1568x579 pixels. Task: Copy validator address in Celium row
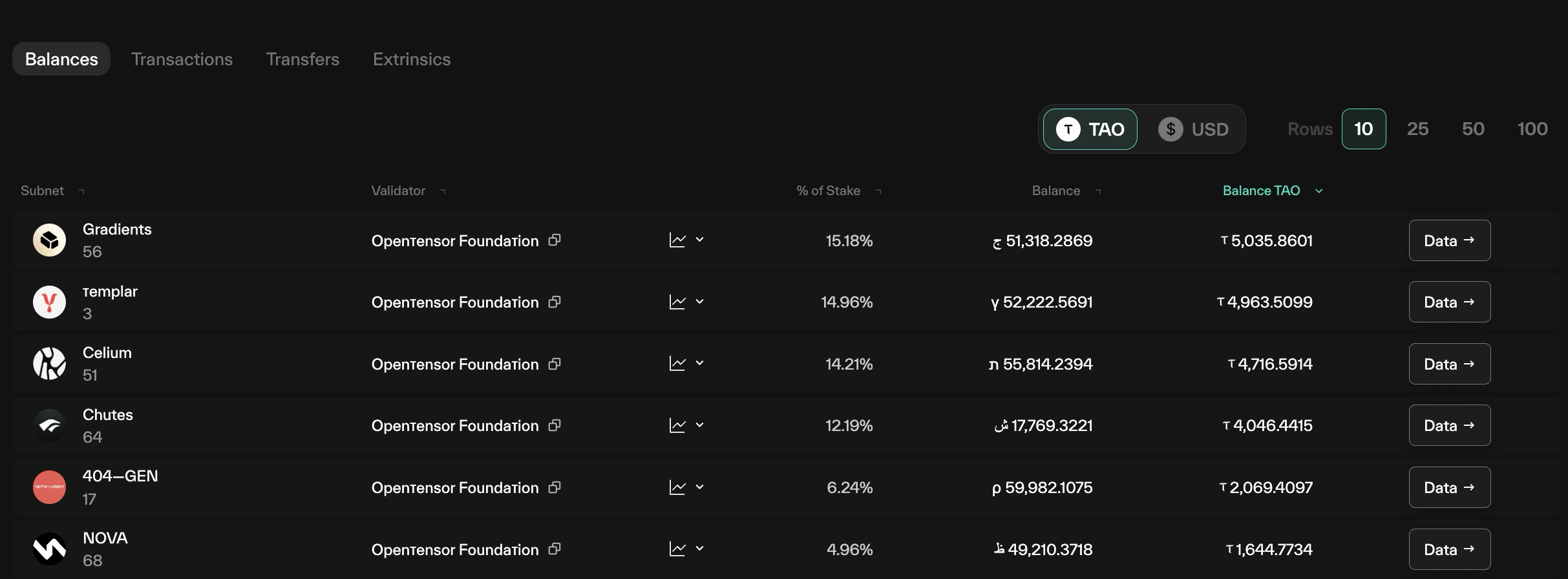point(555,364)
